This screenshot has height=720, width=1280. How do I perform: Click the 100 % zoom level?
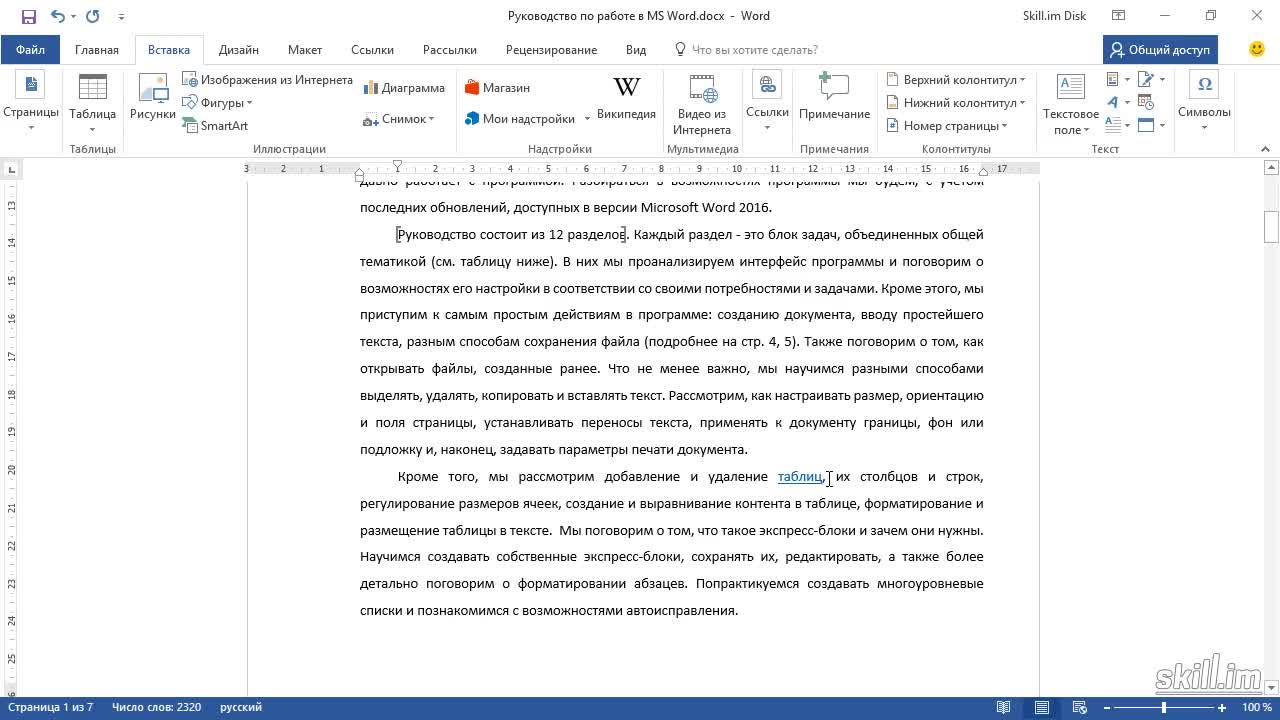coord(1256,707)
